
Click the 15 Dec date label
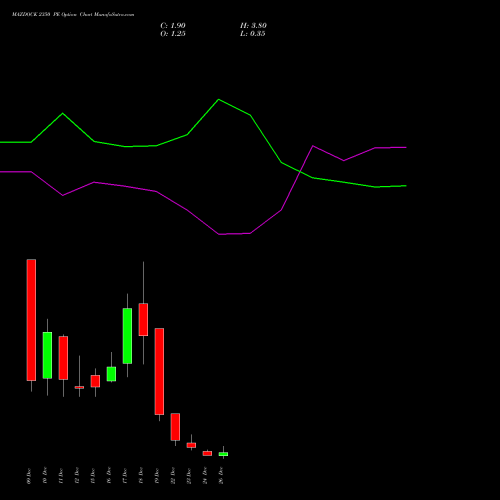tap(93, 476)
